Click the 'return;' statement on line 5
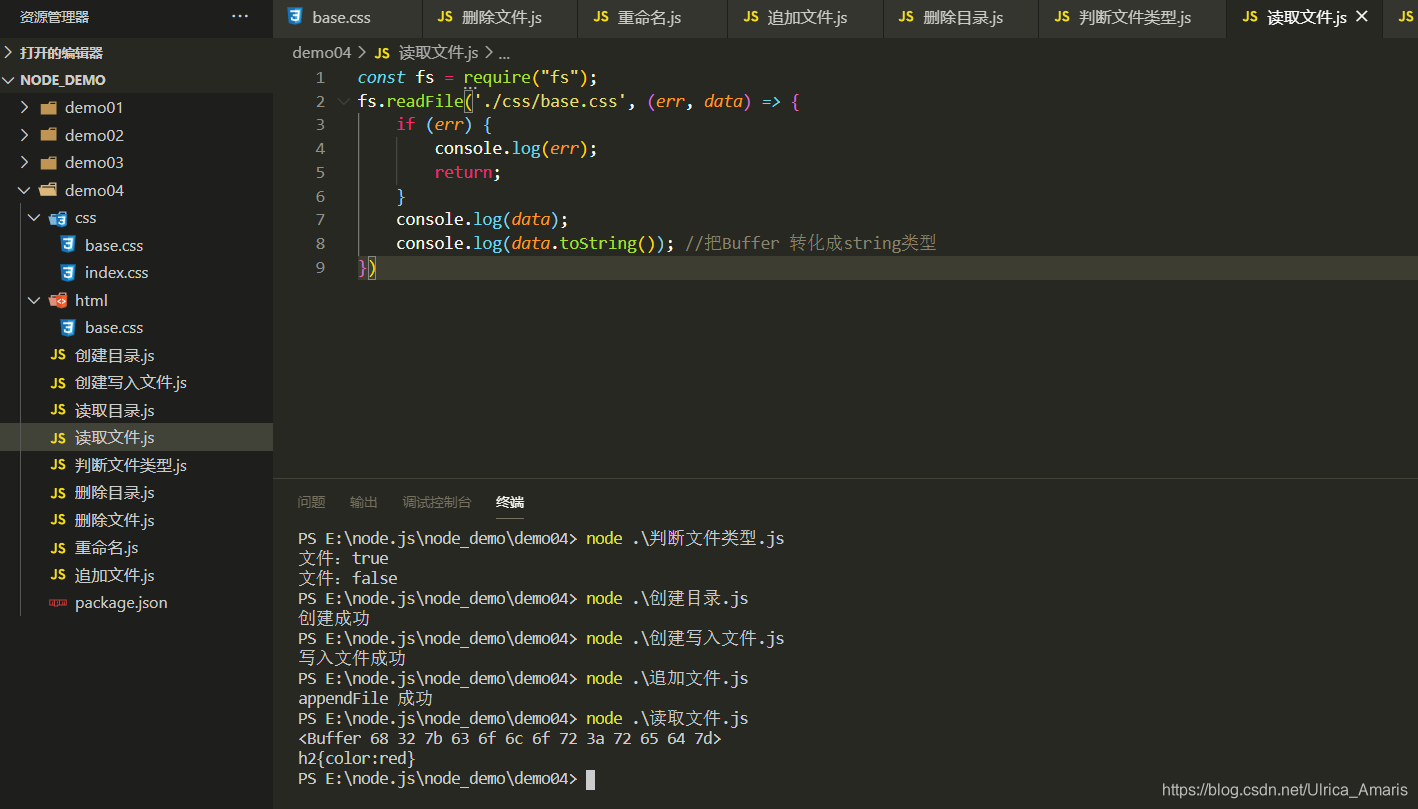 [x=468, y=172]
